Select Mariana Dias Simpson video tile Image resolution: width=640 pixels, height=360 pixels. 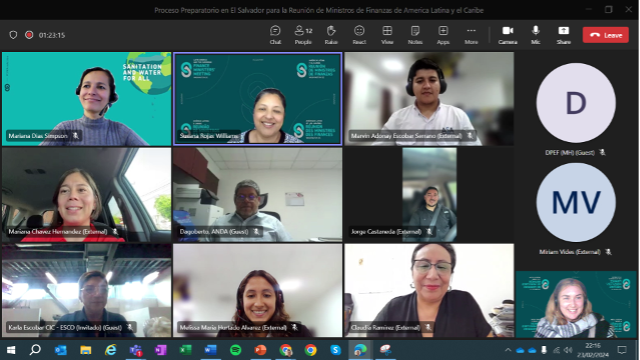pyautogui.click(x=87, y=99)
